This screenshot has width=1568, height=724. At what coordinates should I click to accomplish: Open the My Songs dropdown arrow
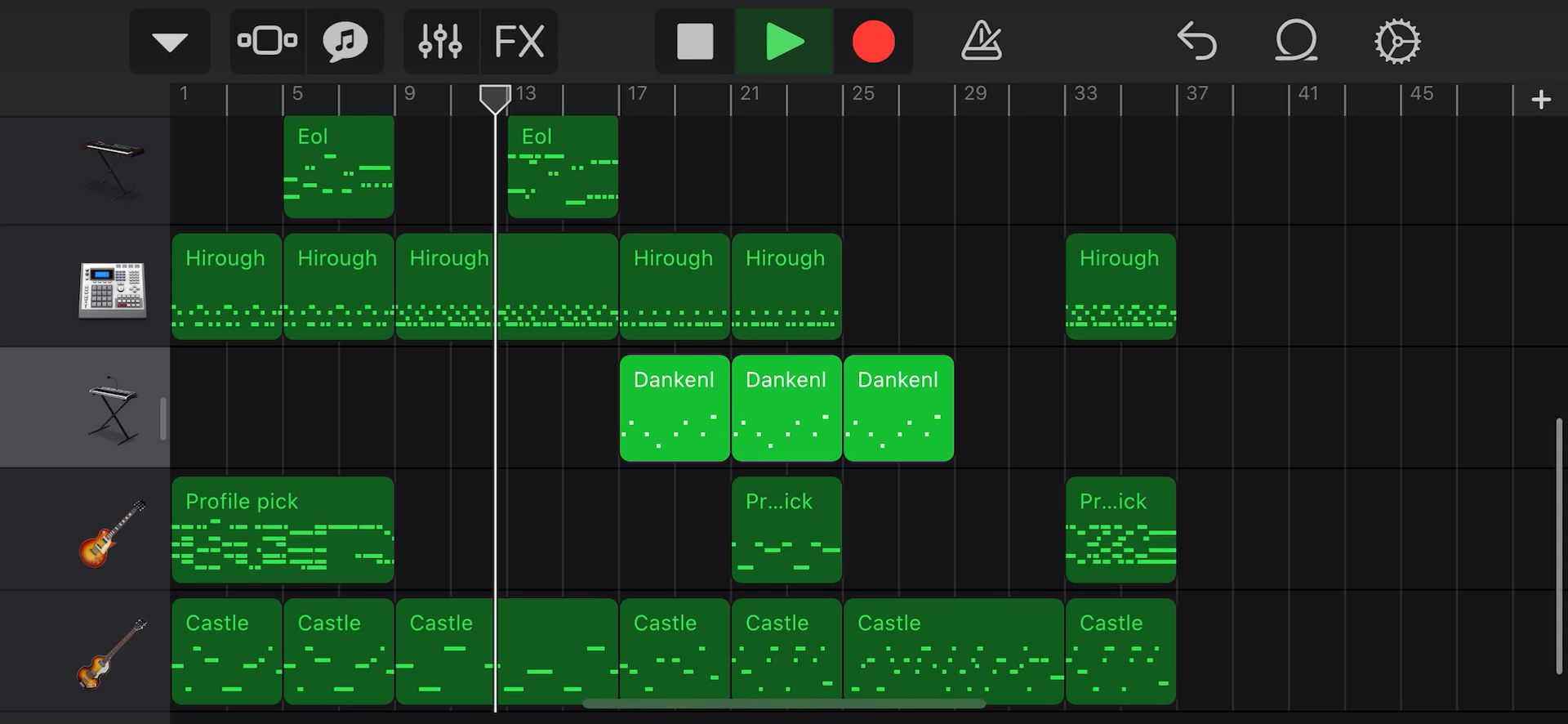coord(170,42)
